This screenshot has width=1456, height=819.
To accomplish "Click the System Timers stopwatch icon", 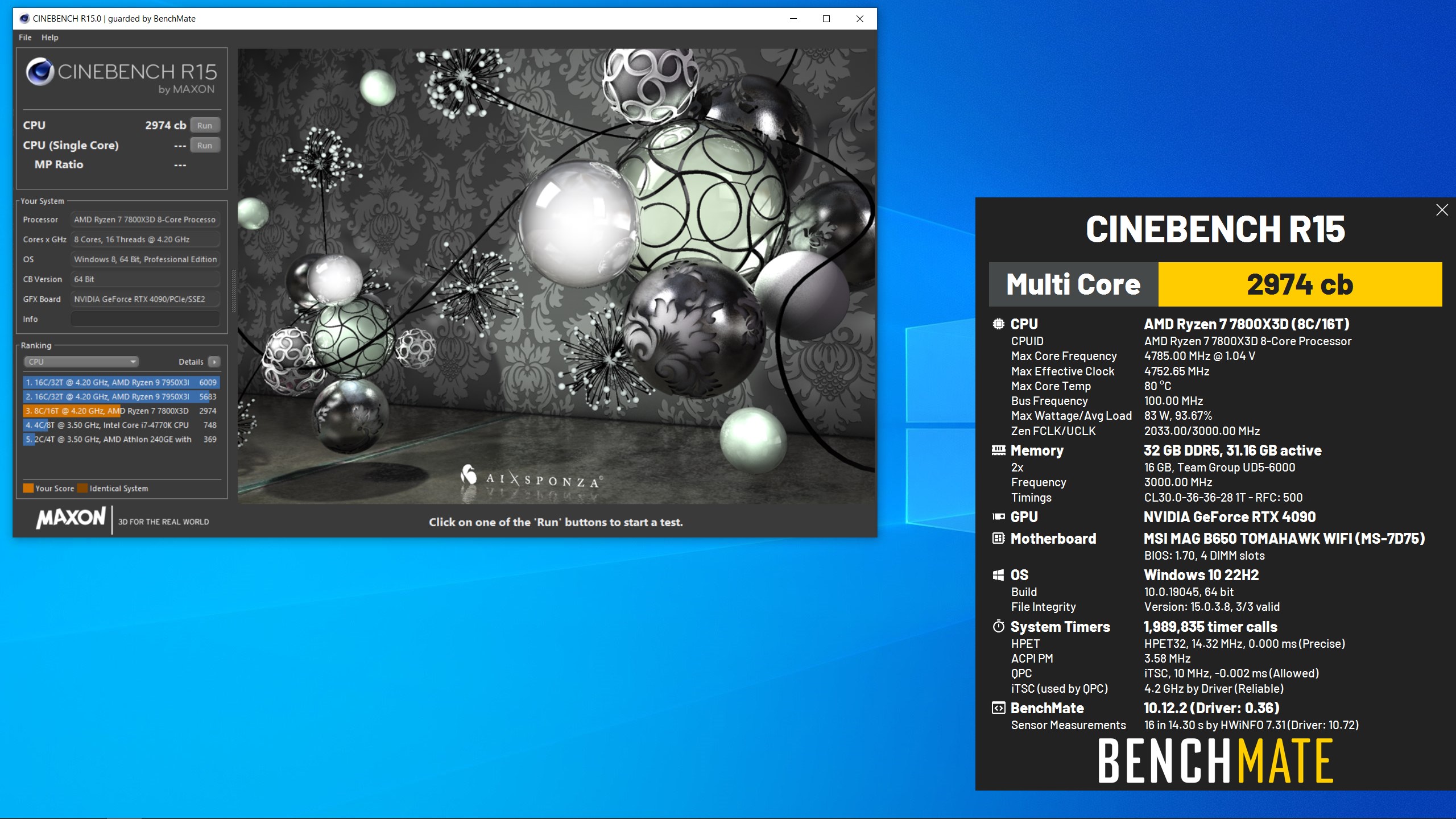I will click(998, 626).
